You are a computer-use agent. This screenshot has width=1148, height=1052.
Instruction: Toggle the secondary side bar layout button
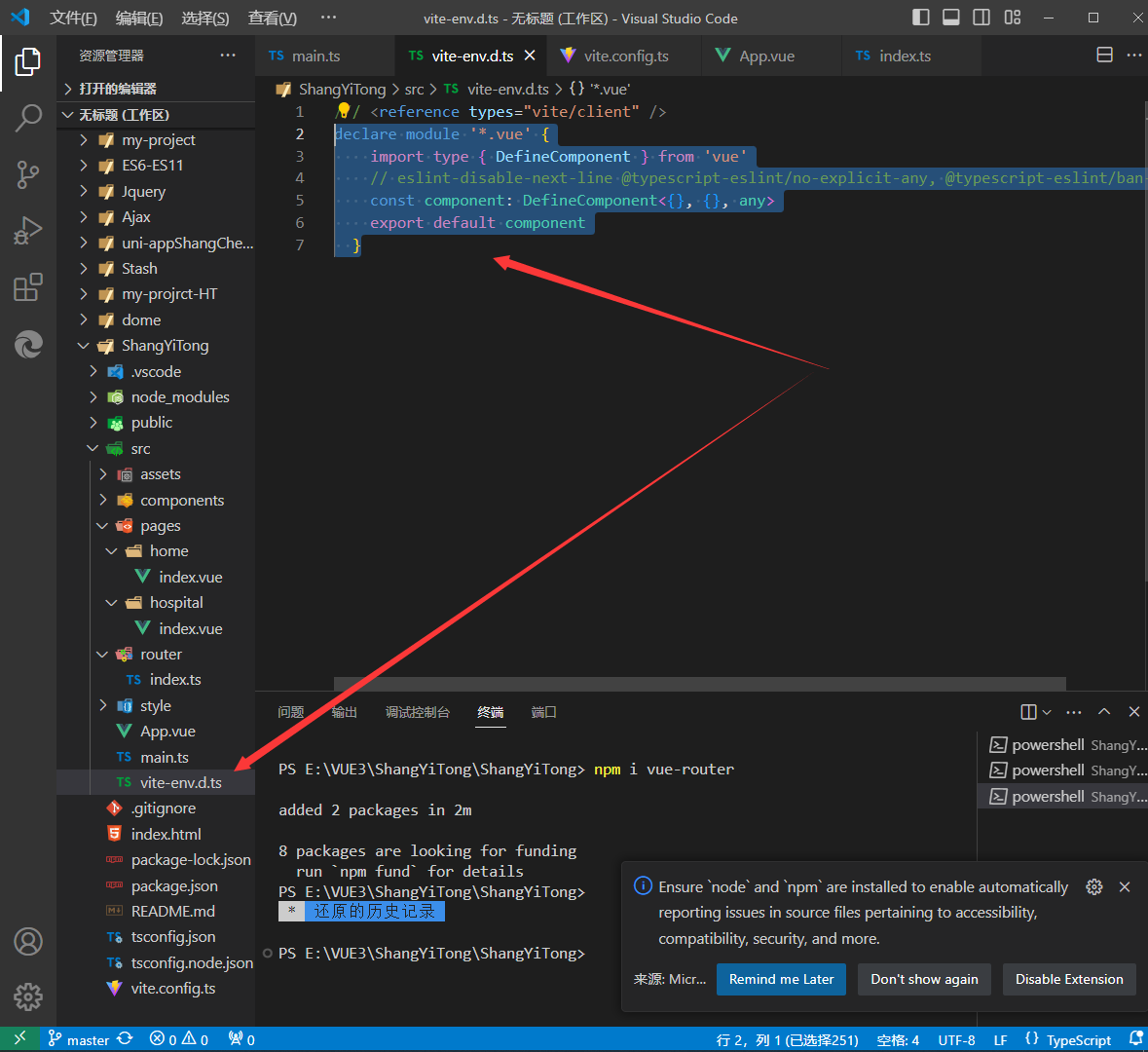[x=981, y=18]
